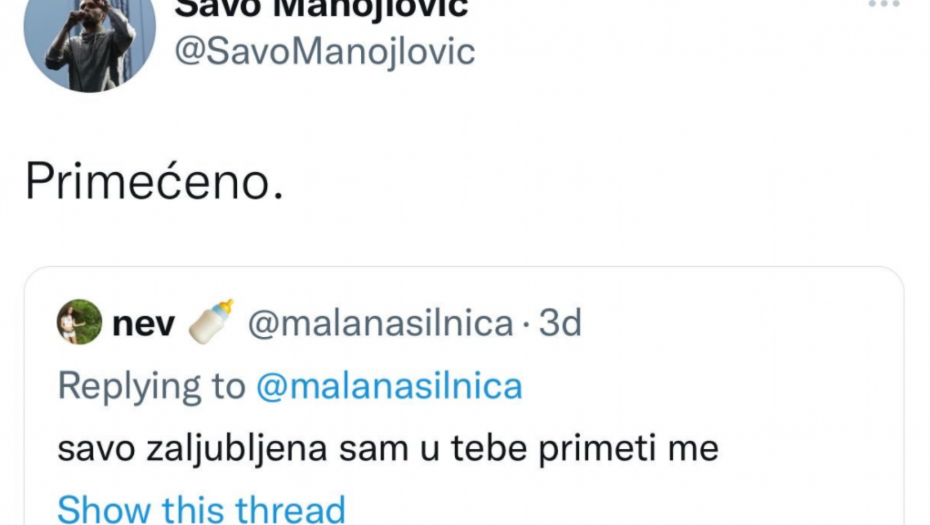Open the gray @malanasilnica handle beside nev
The image size is (930, 525).
[x=380, y=324]
